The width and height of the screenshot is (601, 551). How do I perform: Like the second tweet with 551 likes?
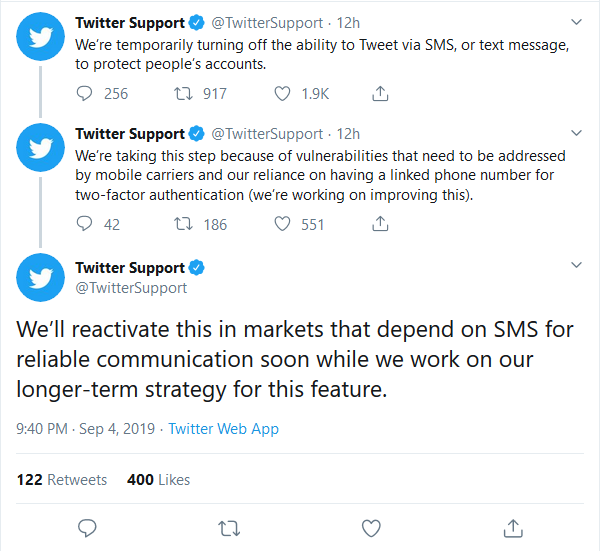[x=283, y=225]
